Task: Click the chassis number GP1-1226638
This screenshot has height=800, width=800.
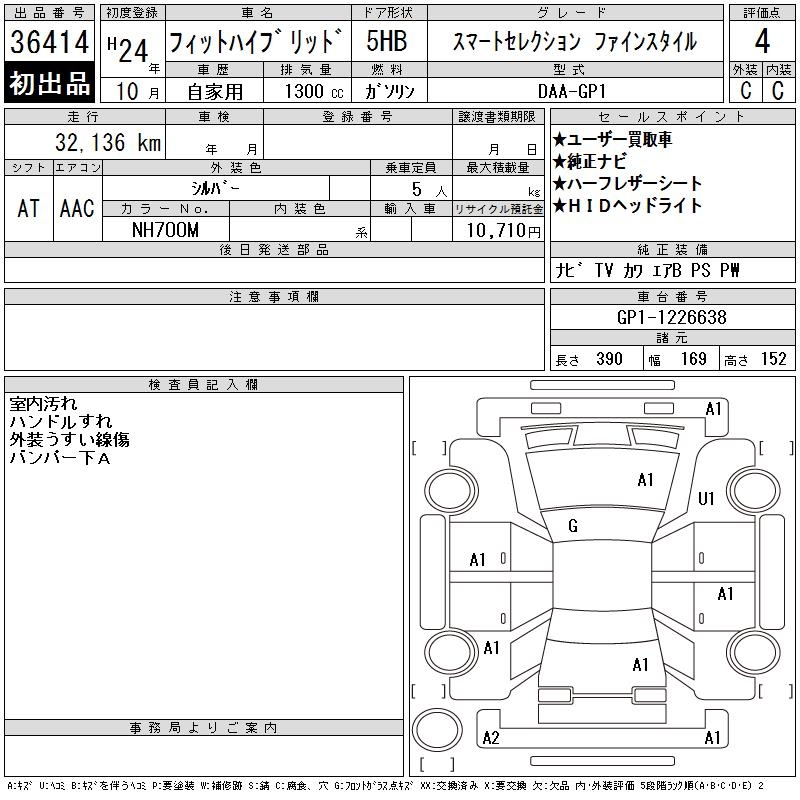Action: 672,317
